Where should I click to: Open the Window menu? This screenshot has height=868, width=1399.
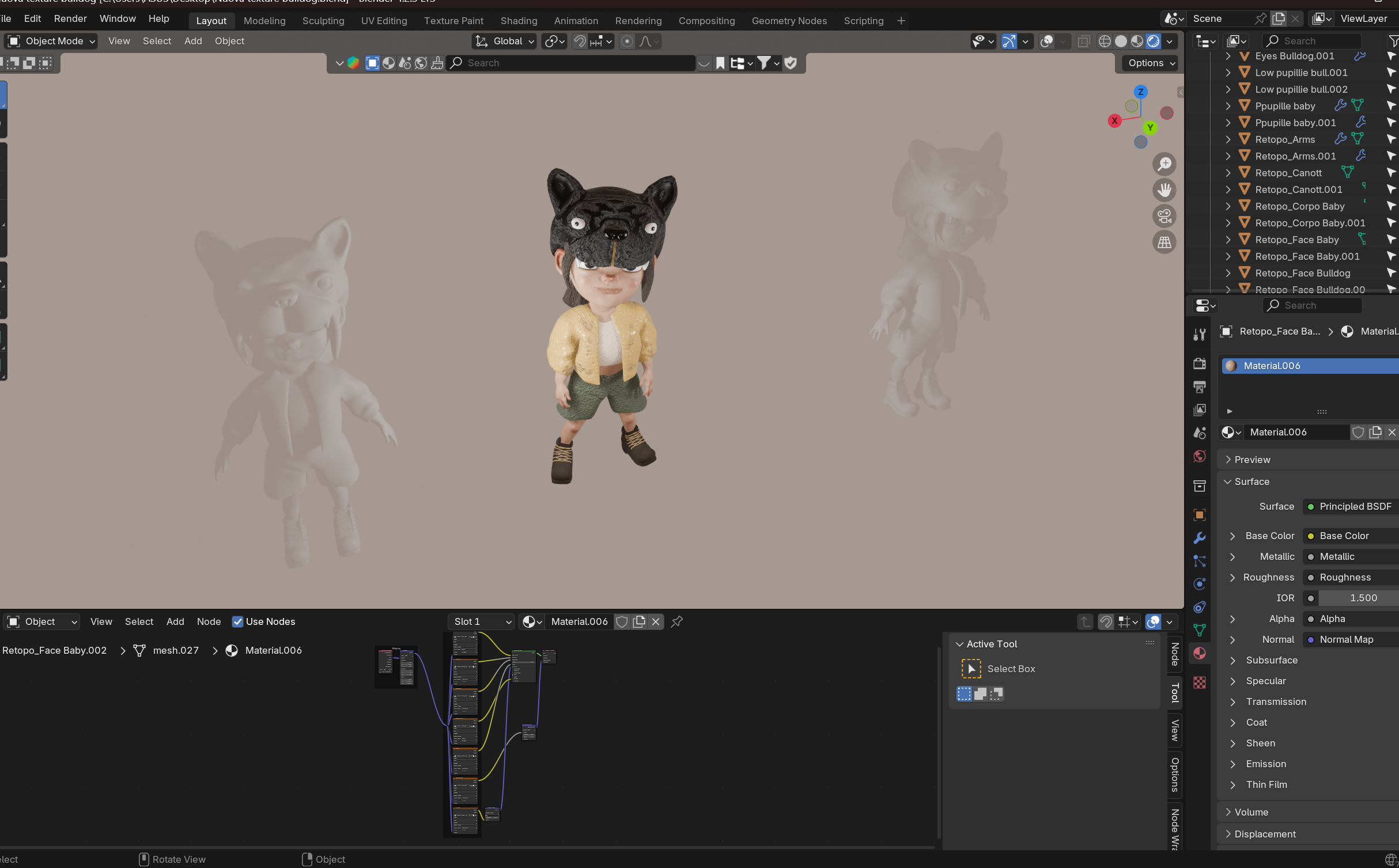(118, 18)
